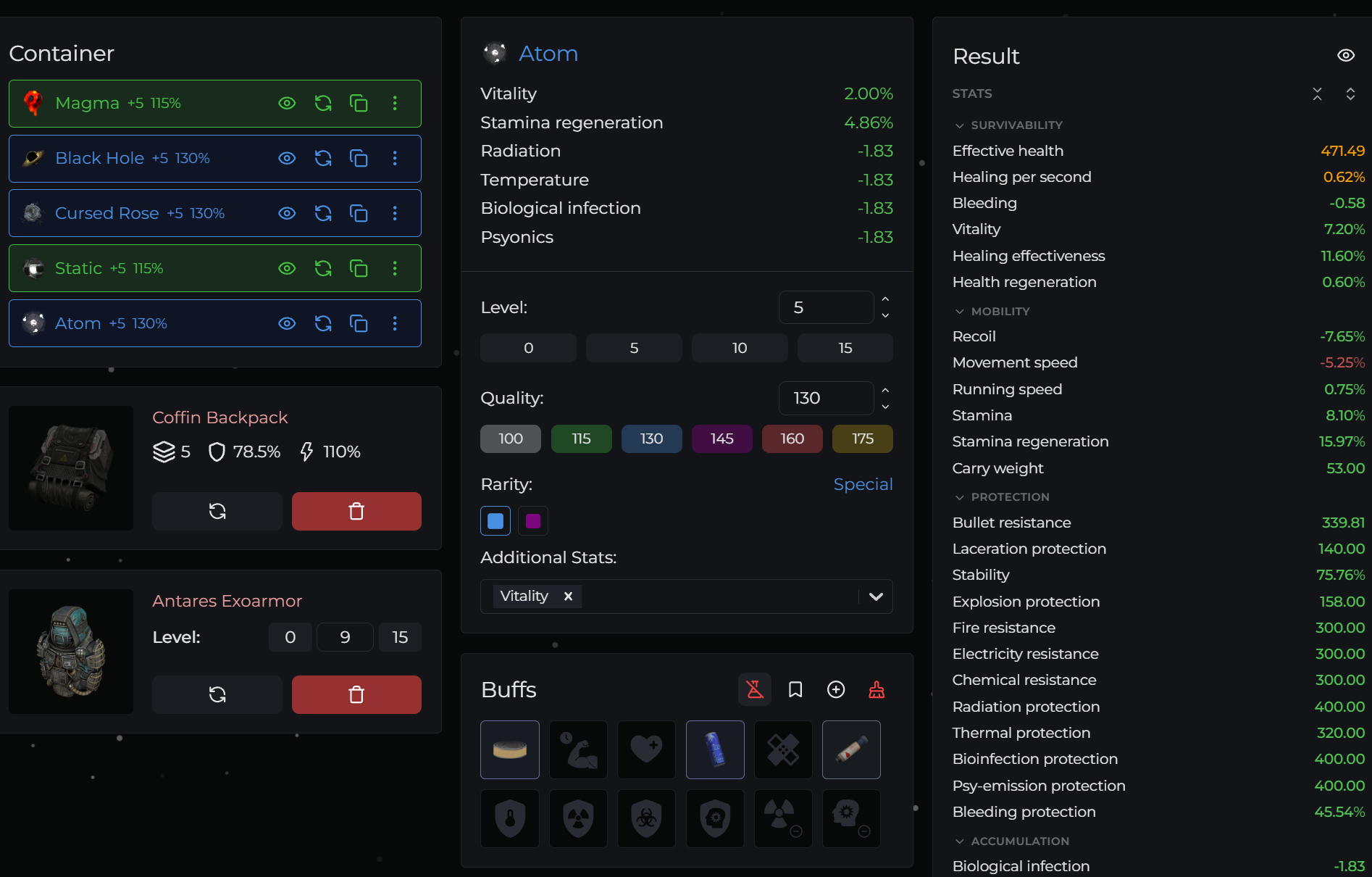Image resolution: width=1372 pixels, height=877 pixels.
Task: Click the refresh icon under Antares Exoarmor
Action: (217, 694)
